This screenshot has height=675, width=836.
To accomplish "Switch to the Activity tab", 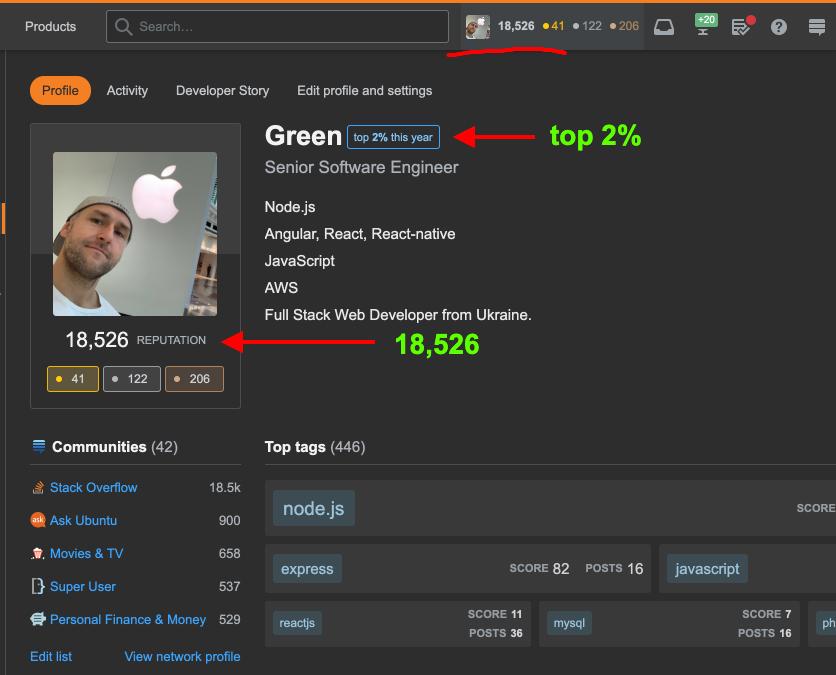I will (x=127, y=91).
